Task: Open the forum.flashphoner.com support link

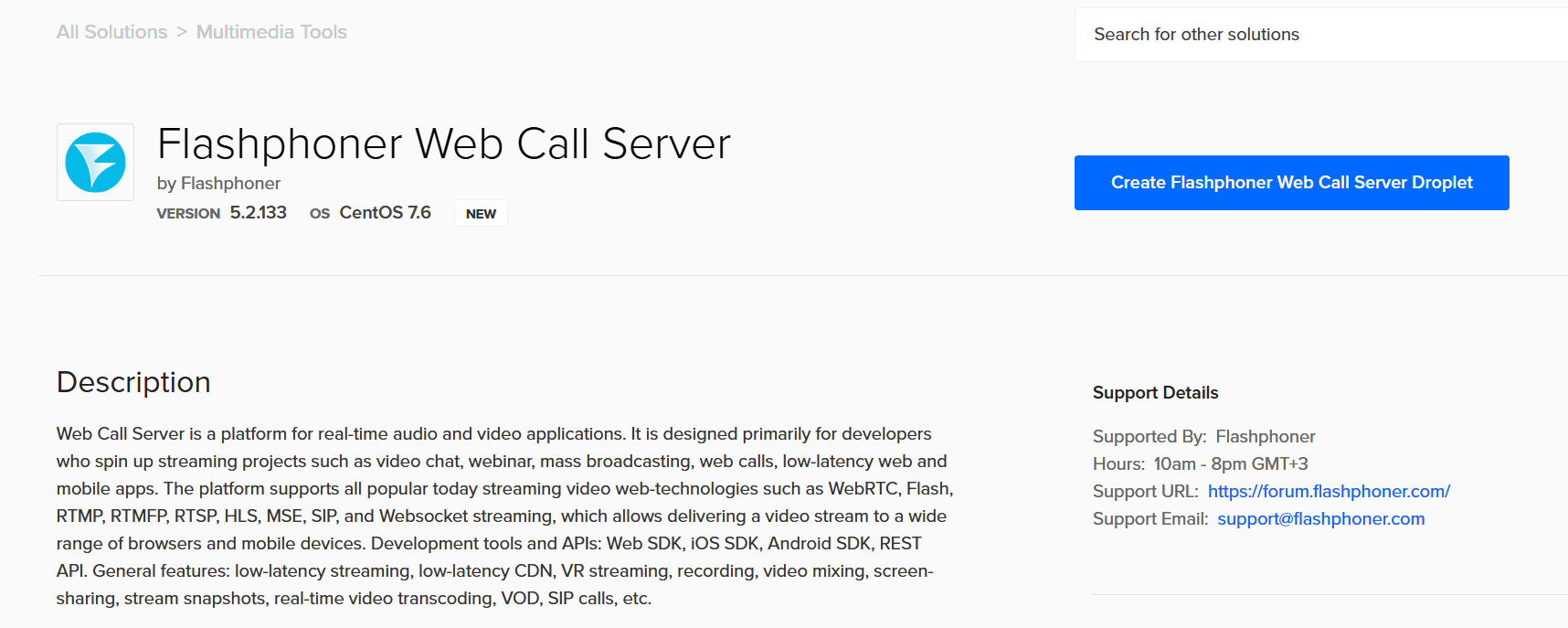Action: pos(1329,492)
